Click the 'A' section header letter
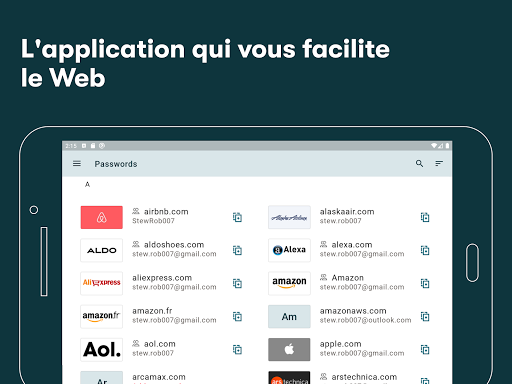 tap(87, 184)
